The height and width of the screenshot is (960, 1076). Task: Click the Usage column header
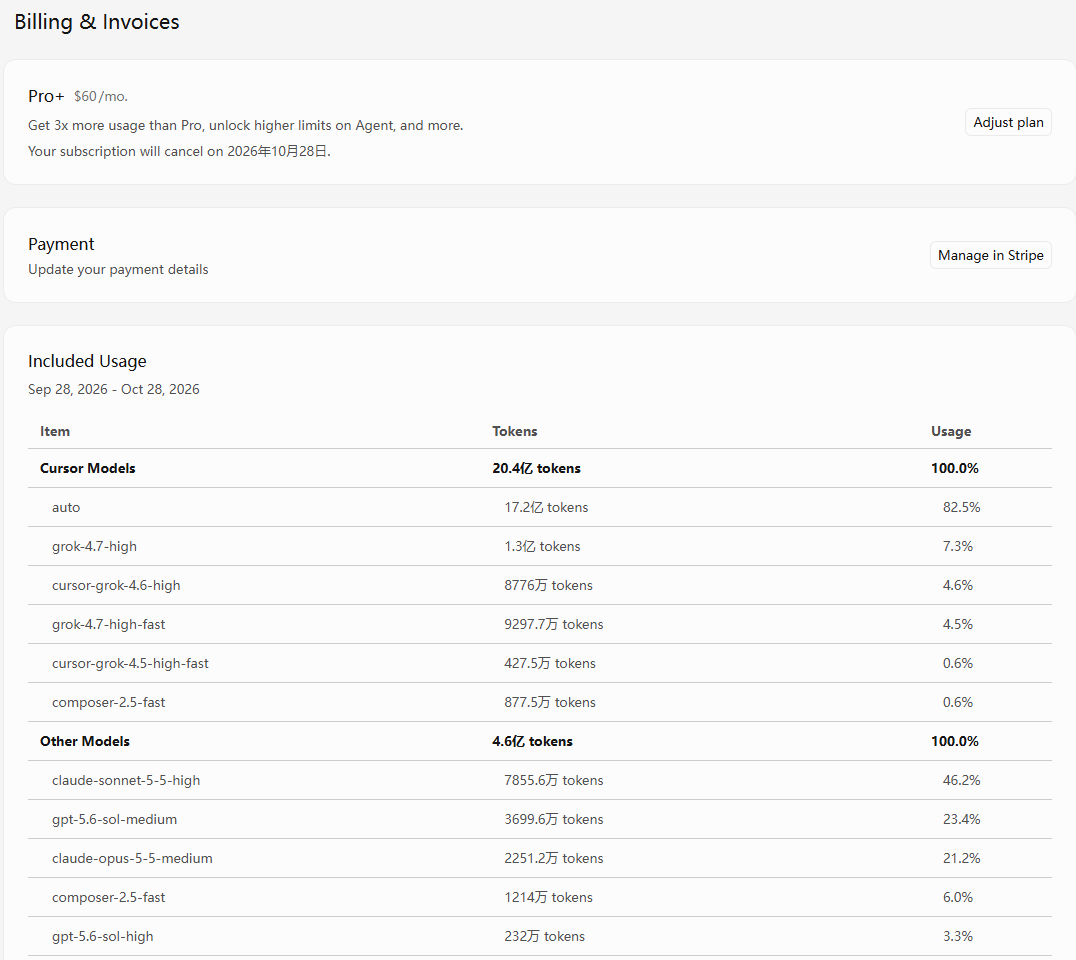pos(951,431)
